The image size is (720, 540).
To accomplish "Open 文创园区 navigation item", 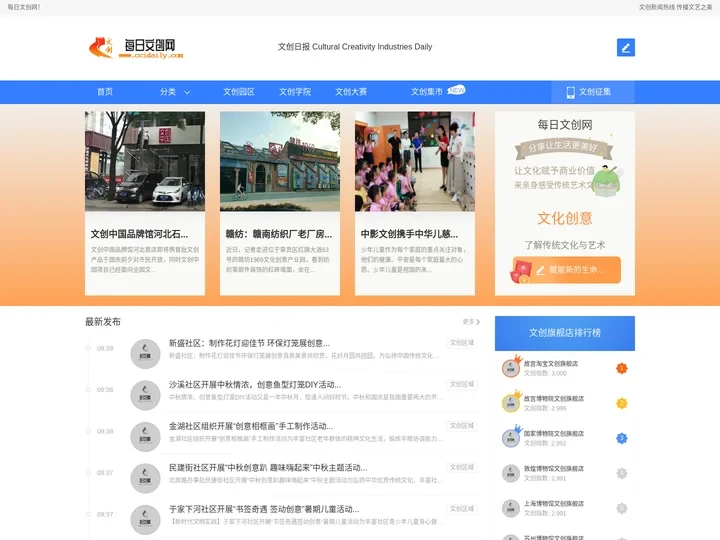I will [x=239, y=92].
